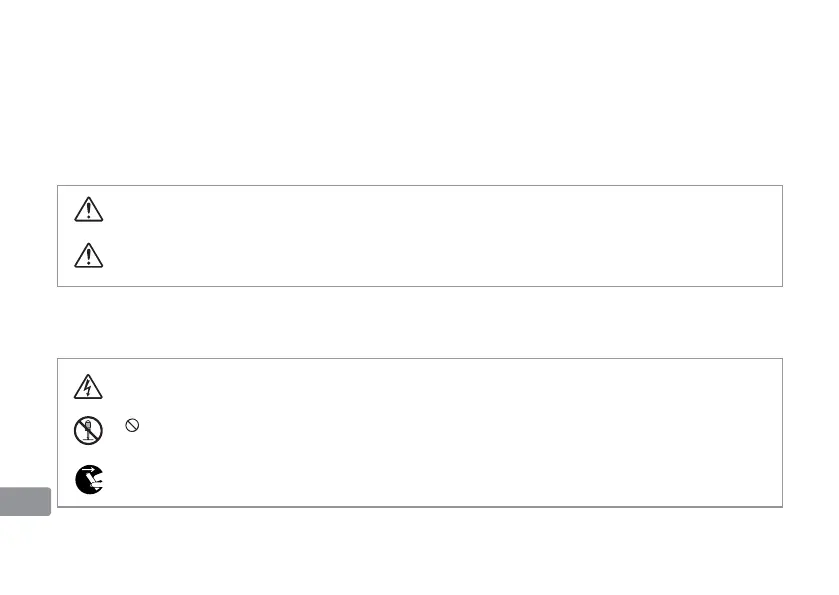Click the empty middle of the upper warning box
Screen dimensions: 839x595
click(x=420, y=236)
